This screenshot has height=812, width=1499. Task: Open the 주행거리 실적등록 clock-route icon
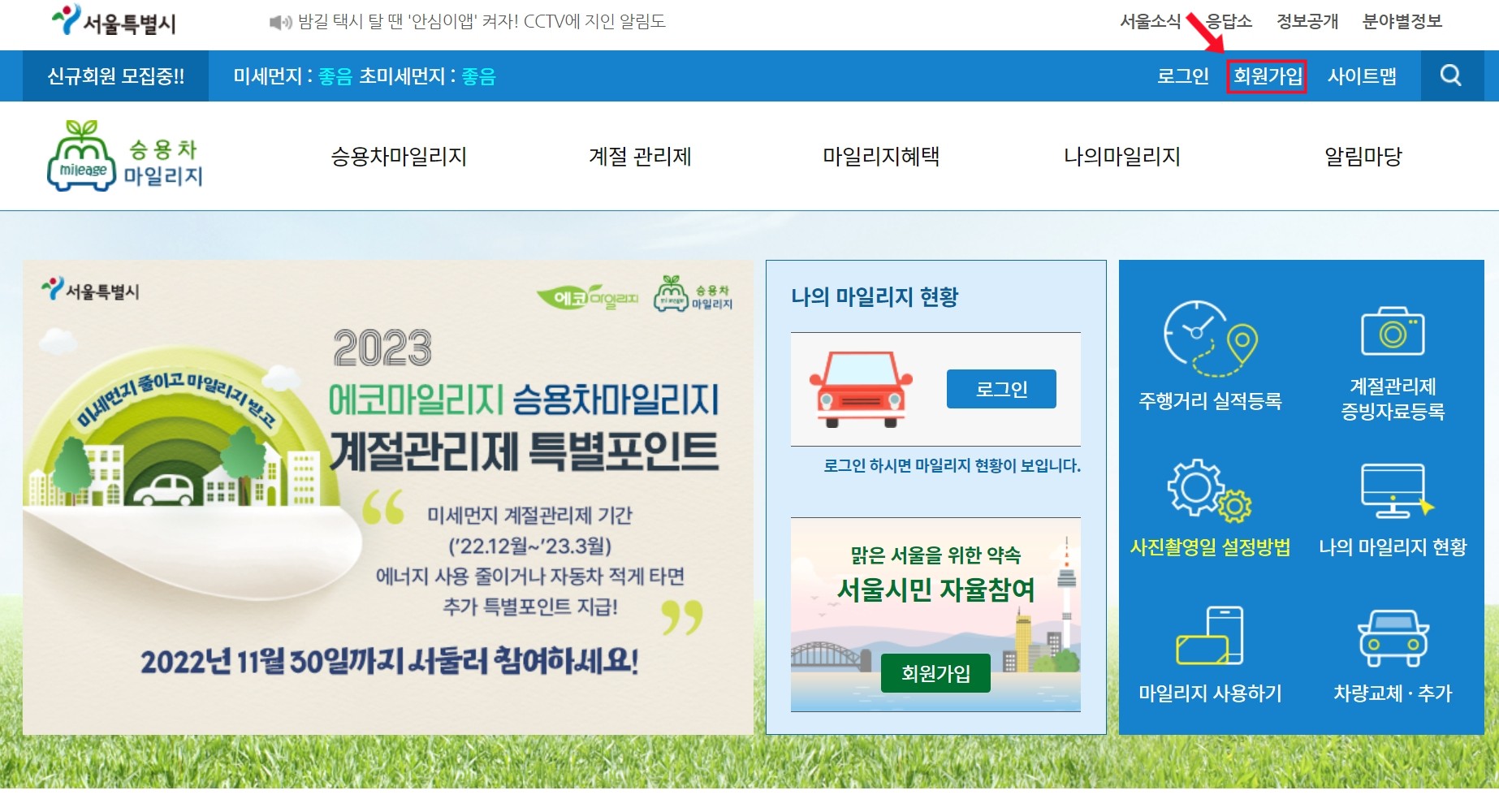tap(1210, 339)
